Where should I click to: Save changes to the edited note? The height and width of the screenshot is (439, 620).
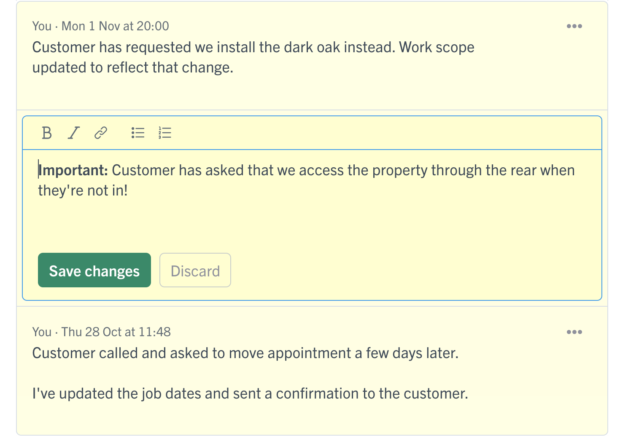(x=94, y=270)
